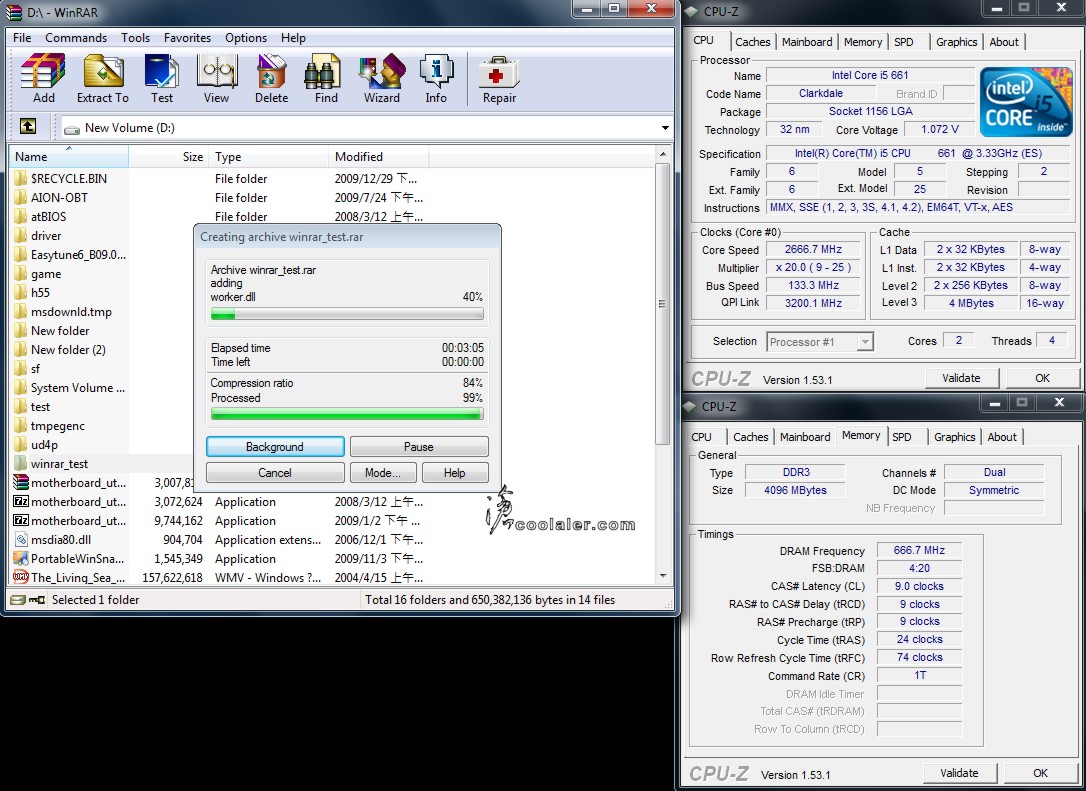Image resolution: width=1086 pixels, height=791 pixels.
Task: Select the msdia80.dll file icon
Action: pos(21,540)
